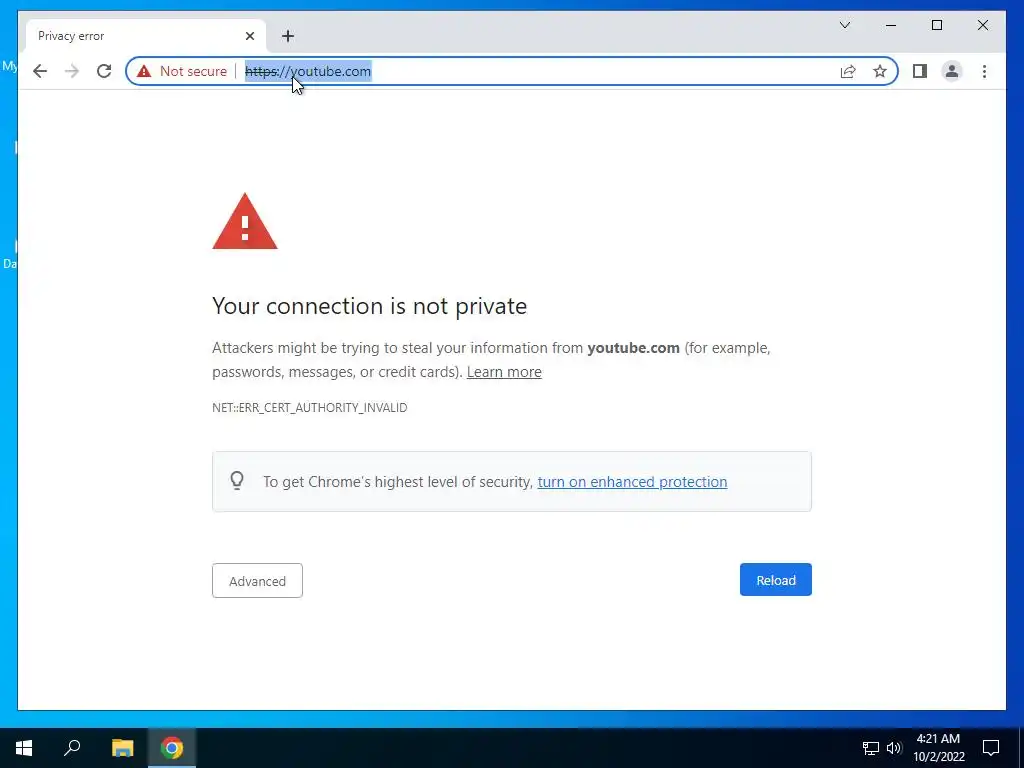Viewport: 1024px width, 768px height.
Task: Click the forward navigation arrow
Action: click(x=72, y=71)
